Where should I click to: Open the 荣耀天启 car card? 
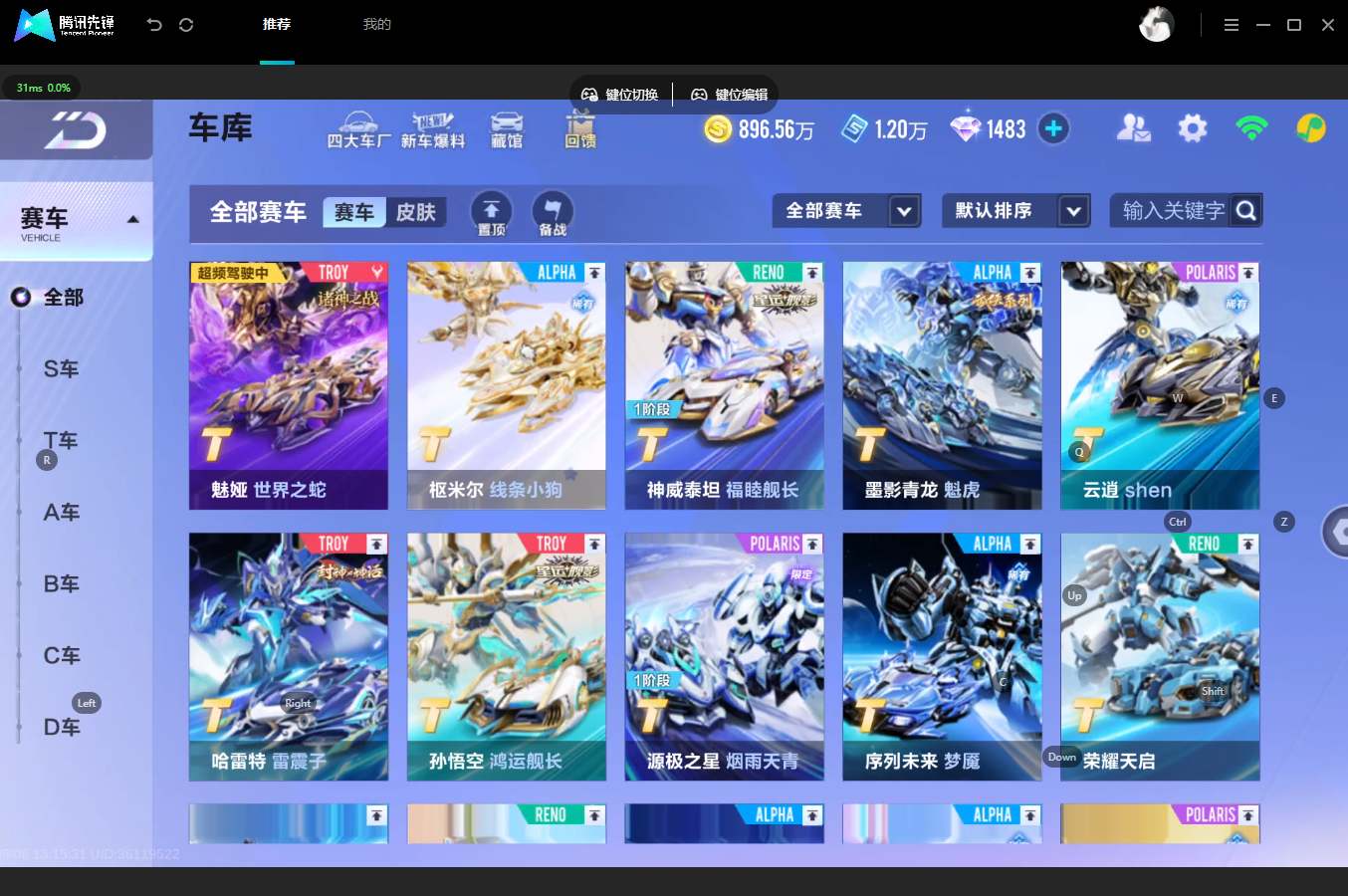tap(1161, 657)
